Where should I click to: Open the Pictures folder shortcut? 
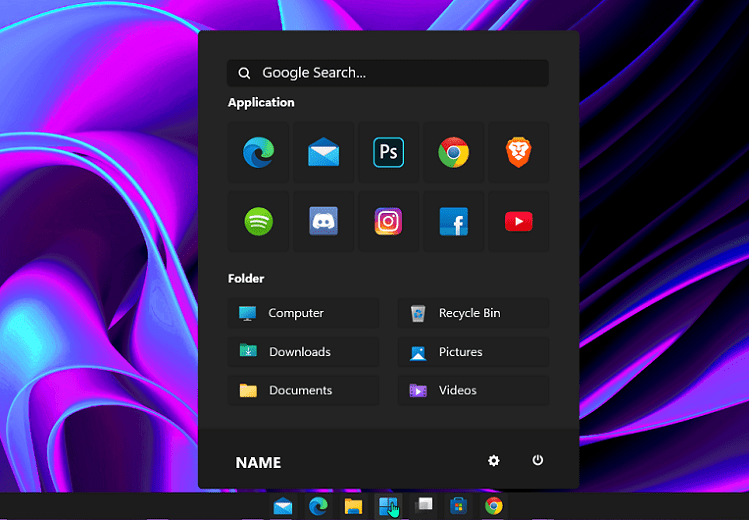pyautogui.click(x=473, y=351)
